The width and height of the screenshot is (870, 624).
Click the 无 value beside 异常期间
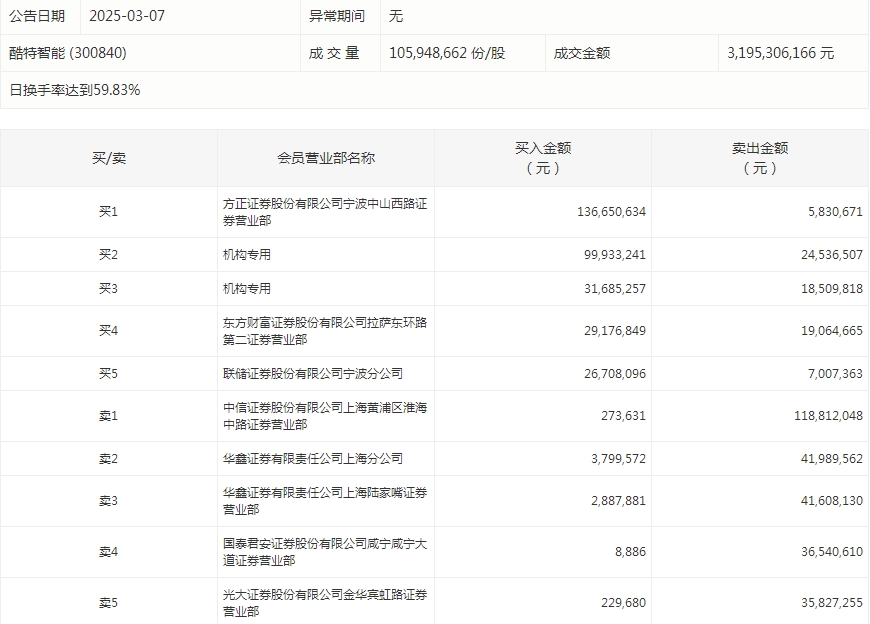tap(396, 16)
